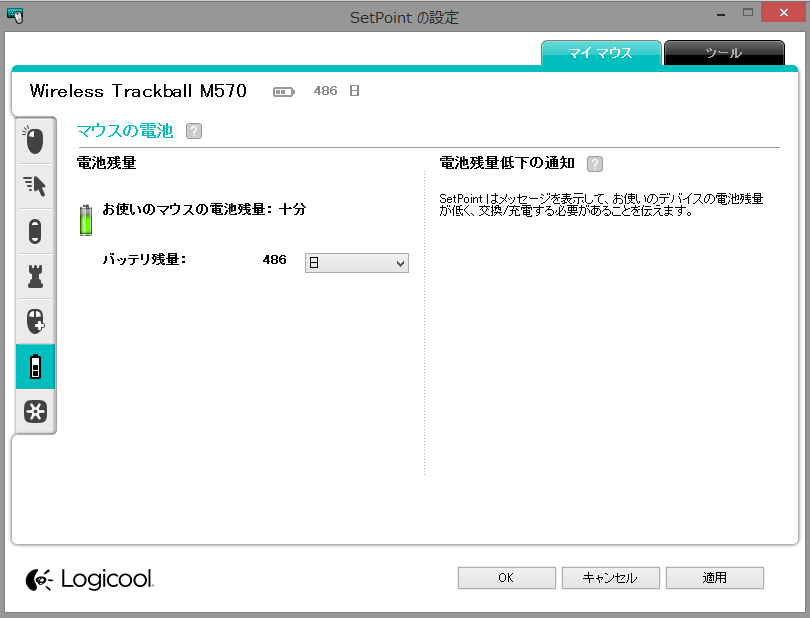
Task: Click the OK button
Action: pos(506,578)
